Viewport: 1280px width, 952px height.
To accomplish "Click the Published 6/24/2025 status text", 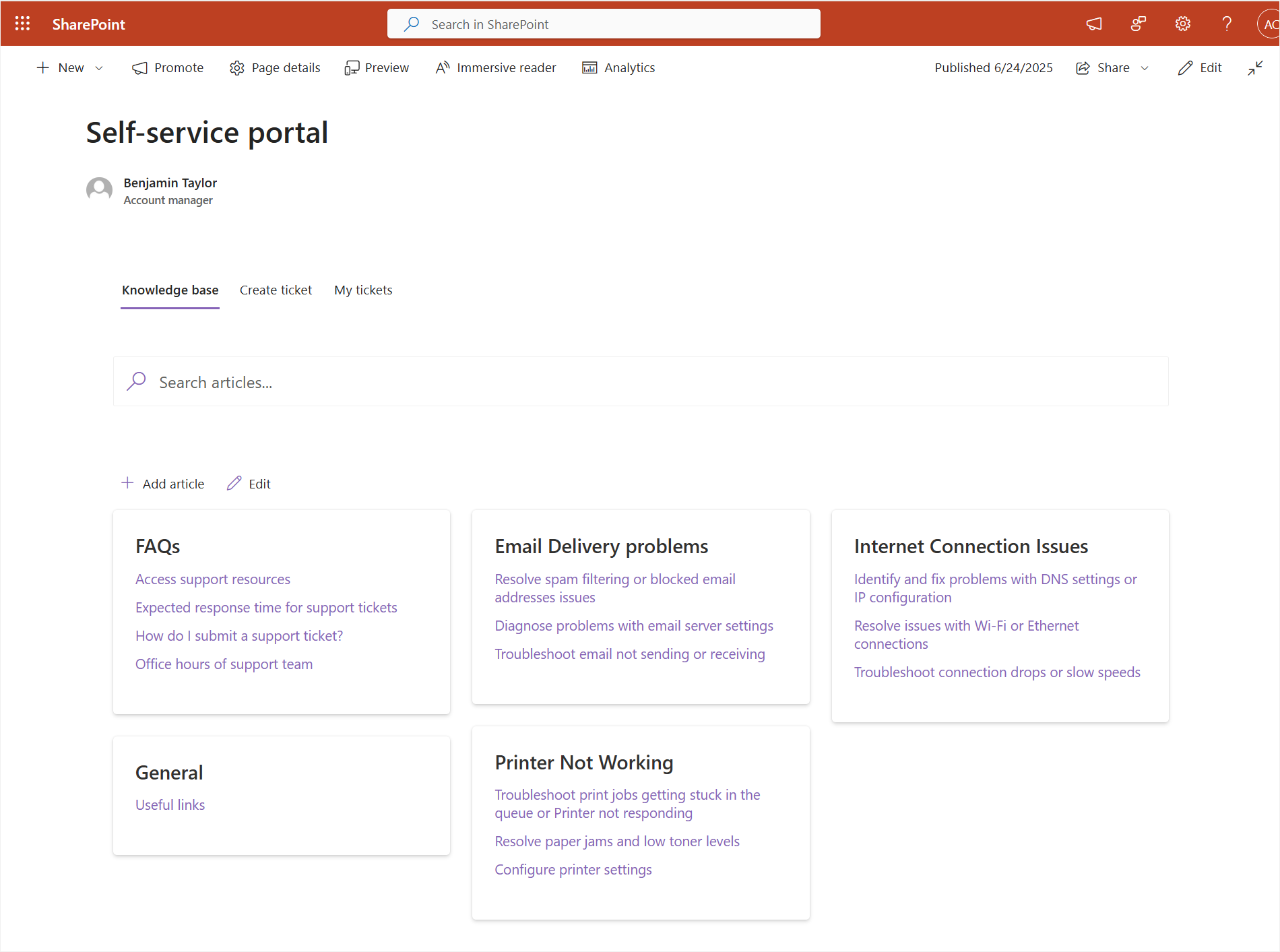I will [x=993, y=67].
